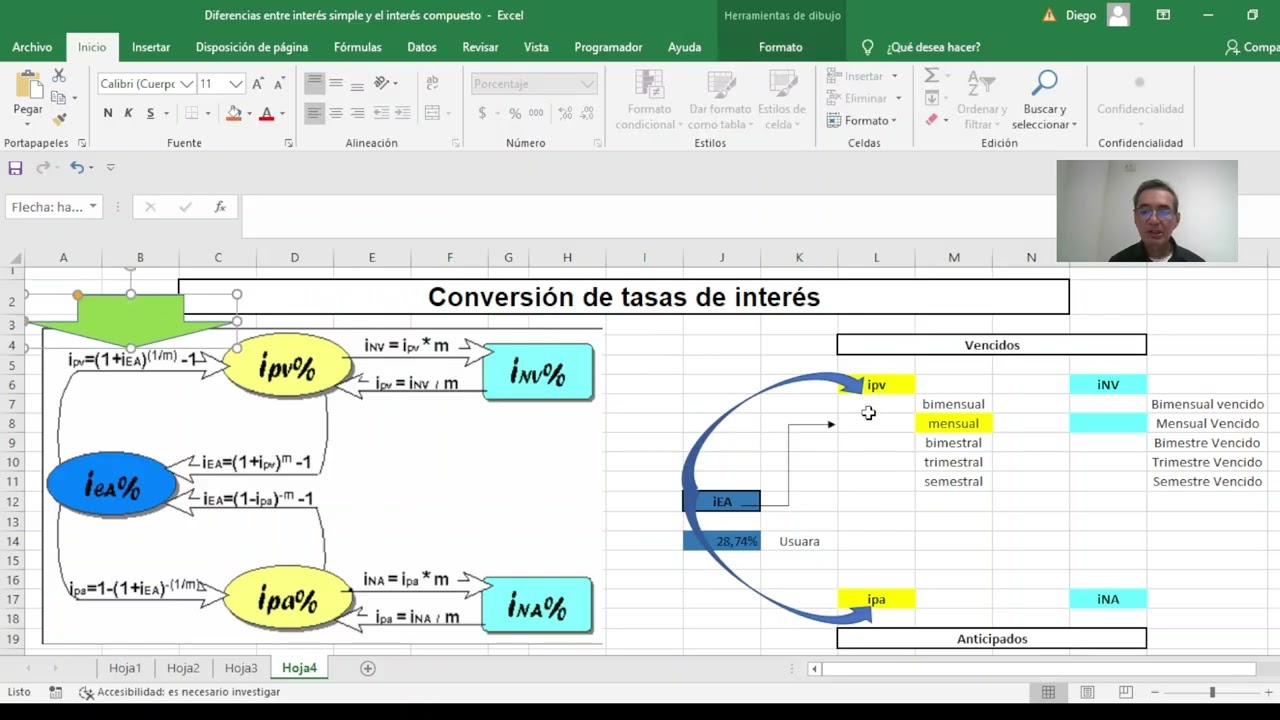Viewport: 1280px width, 720px height.
Task: Toggle bold with the N button
Action: click(x=108, y=113)
